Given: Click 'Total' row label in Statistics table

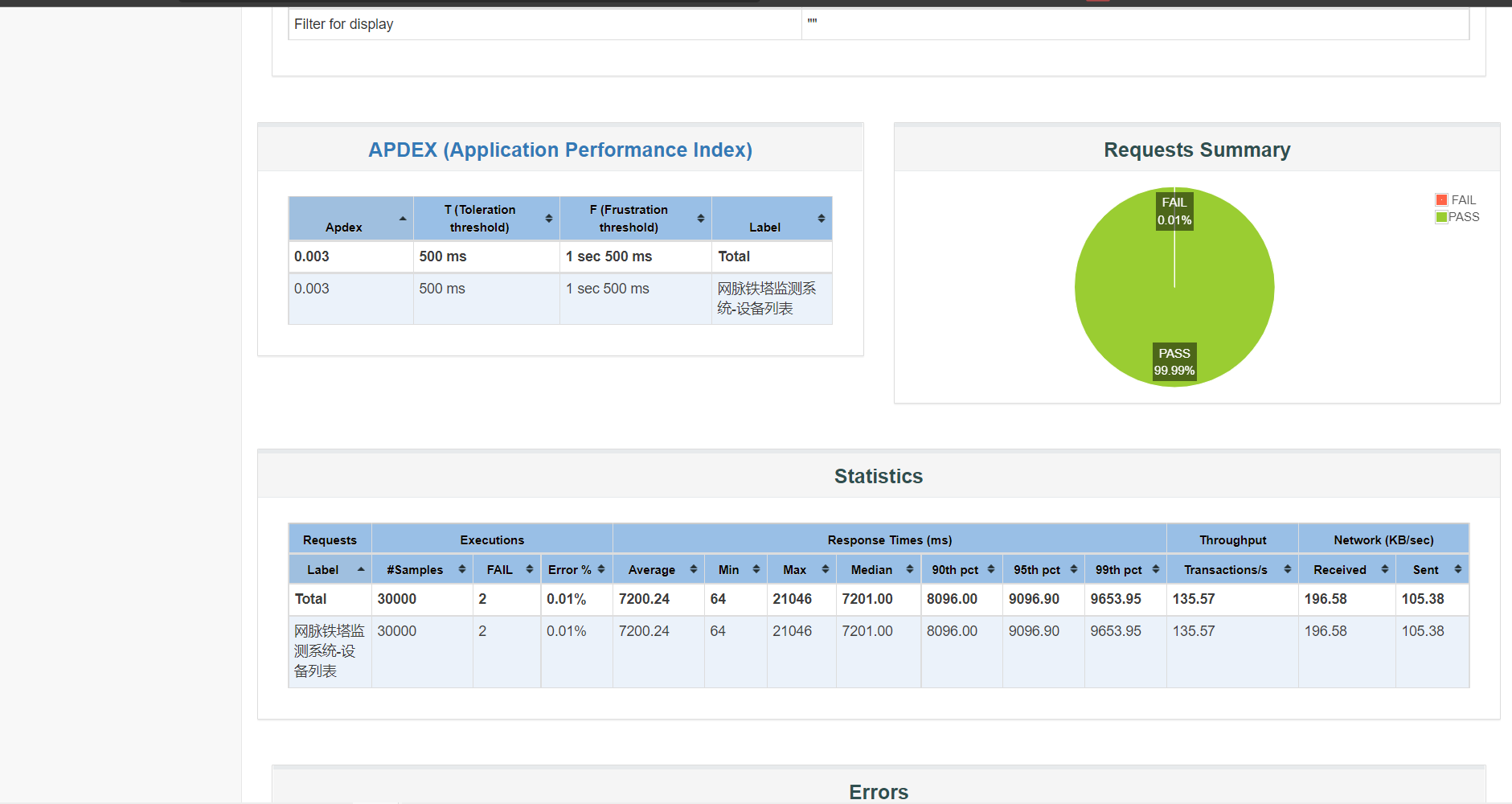Looking at the screenshot, I should coord(310,599).
